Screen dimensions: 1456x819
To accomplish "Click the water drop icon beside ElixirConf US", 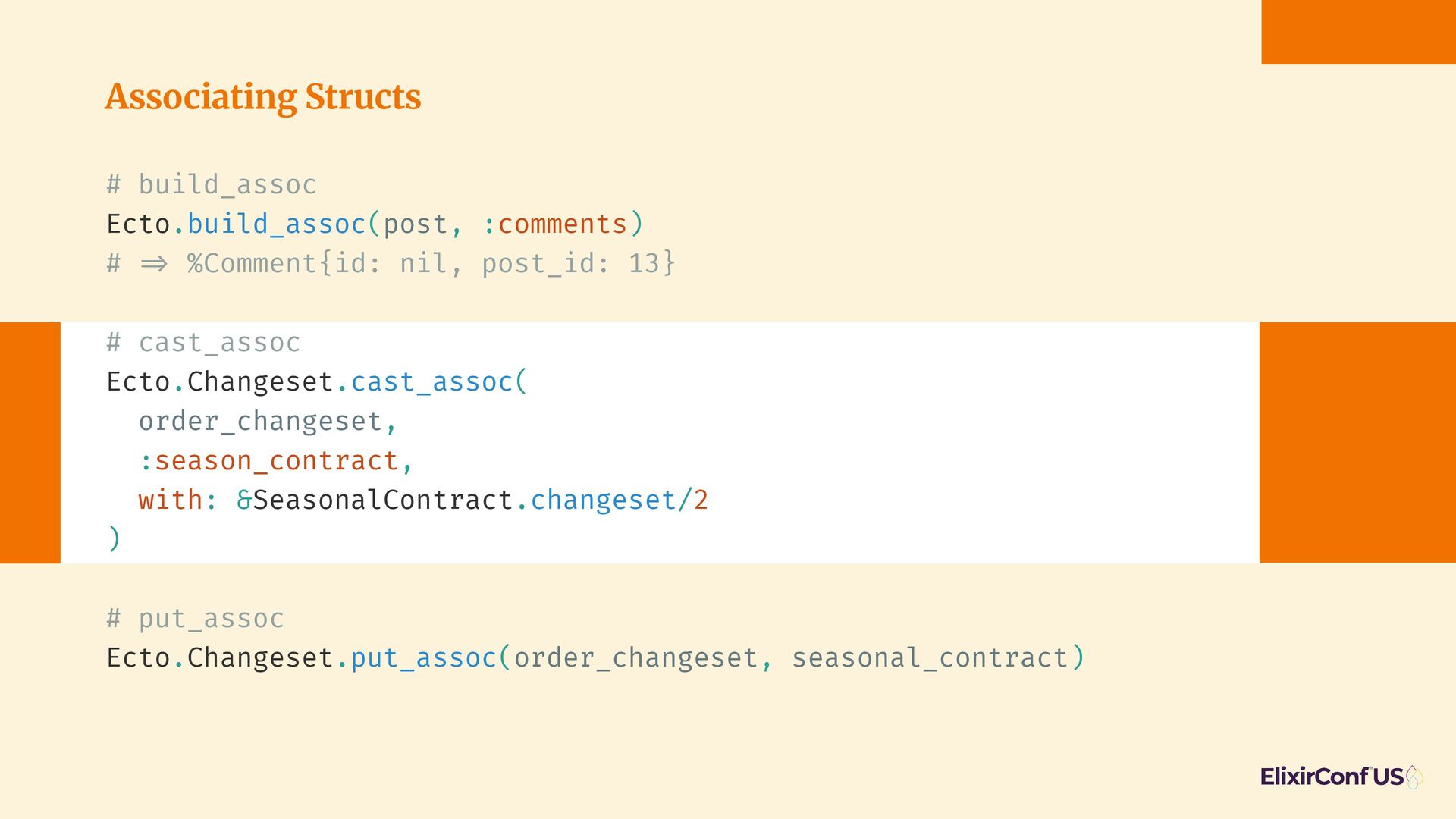I will [x=1414, y=777].
